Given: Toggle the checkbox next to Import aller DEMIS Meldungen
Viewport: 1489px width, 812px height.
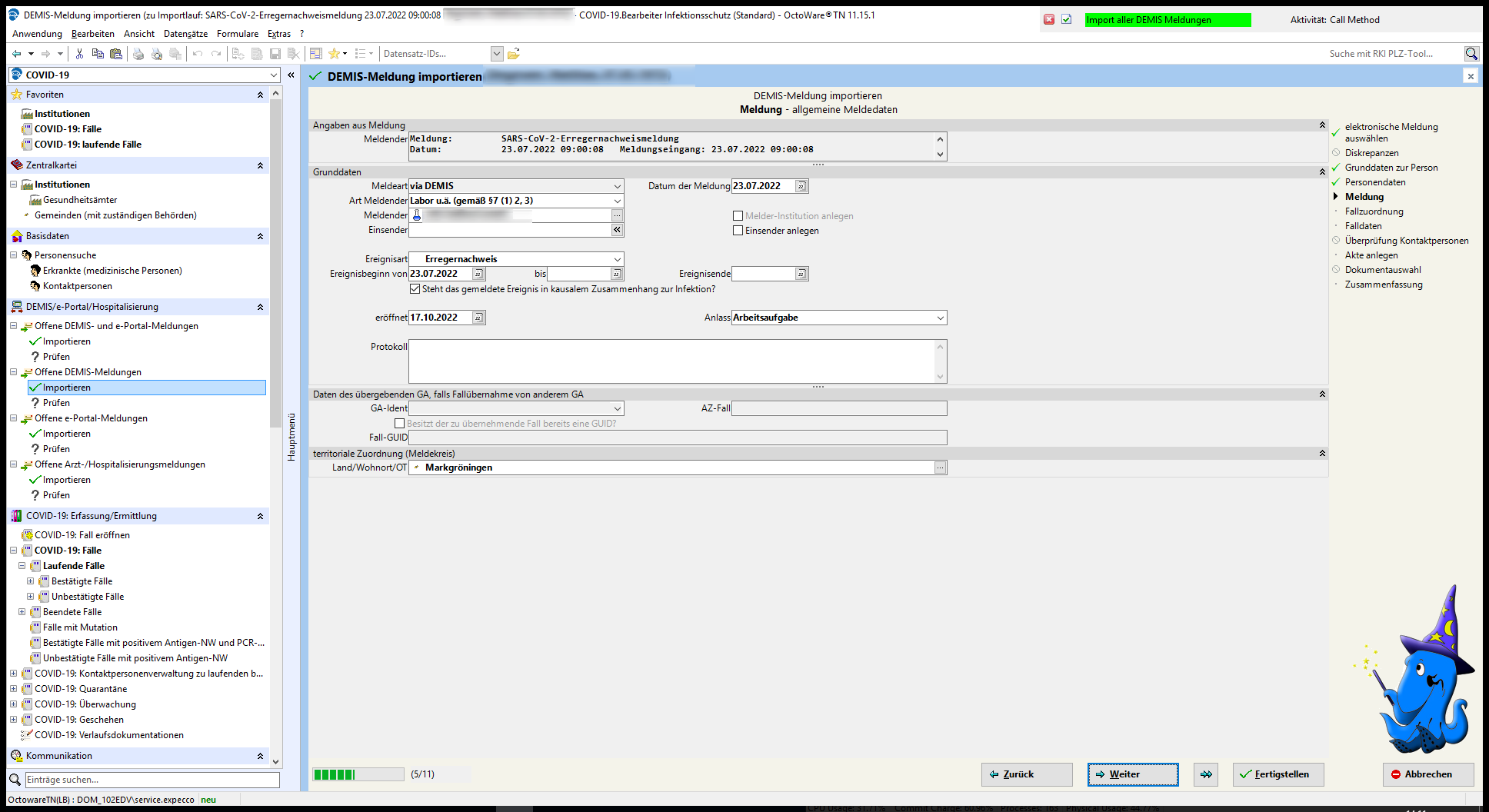Looking at the screenshot, I should coord(1066,20).
